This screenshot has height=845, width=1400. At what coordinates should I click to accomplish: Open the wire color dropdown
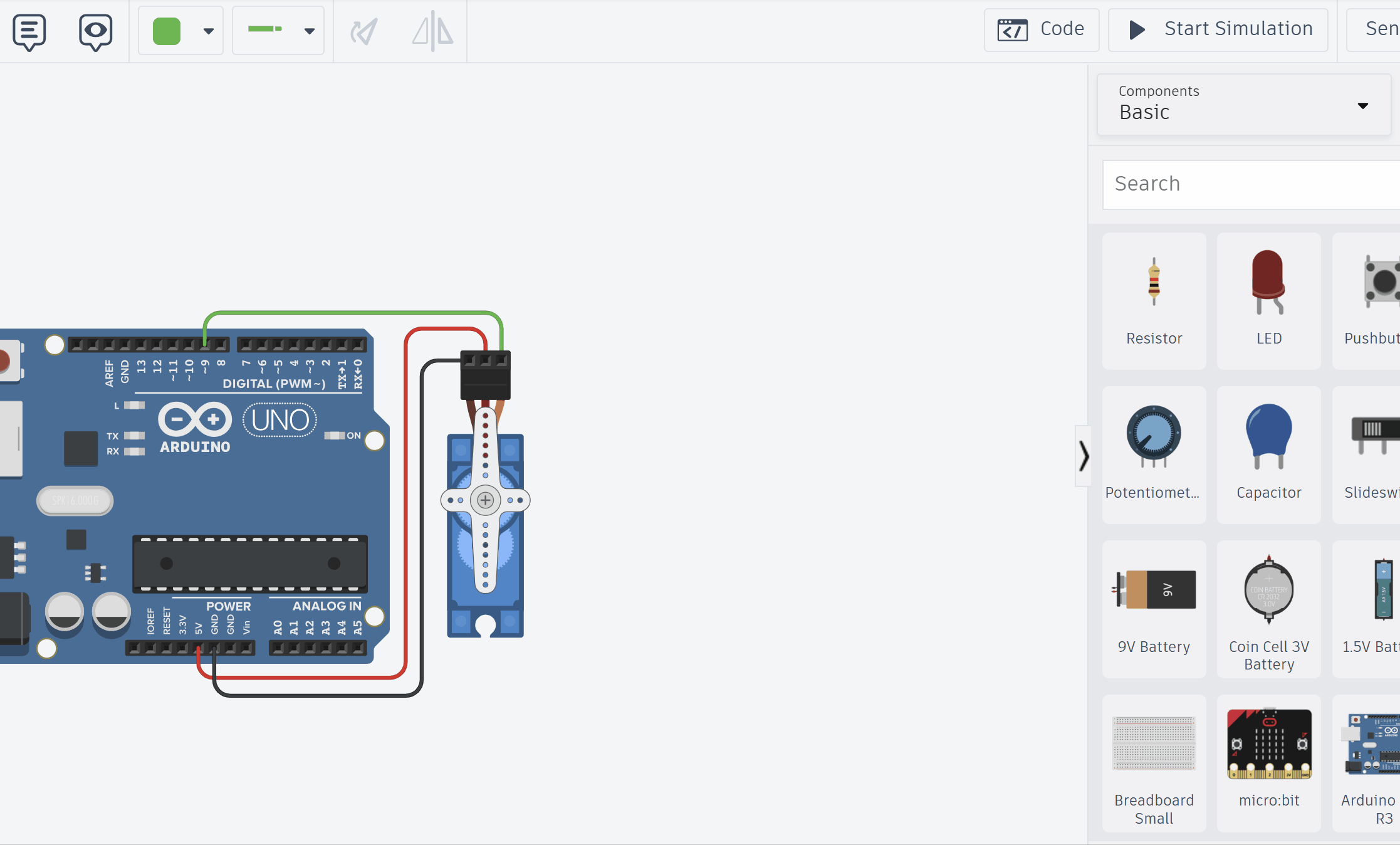[x=209, y=30]
